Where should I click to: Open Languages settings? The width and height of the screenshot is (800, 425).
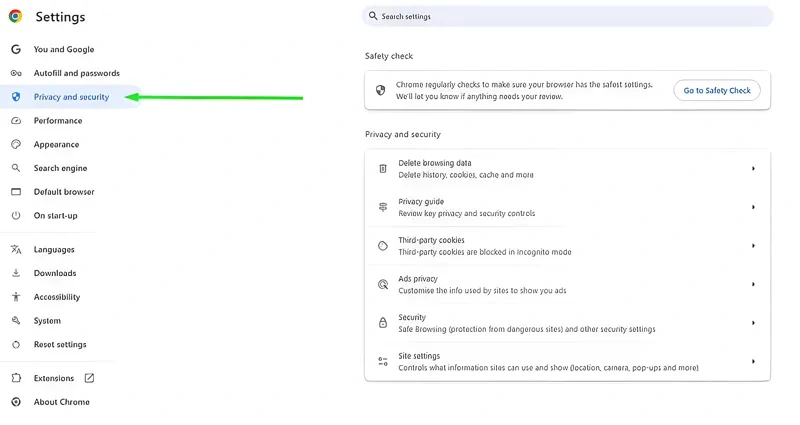click(x=54, y=249)
